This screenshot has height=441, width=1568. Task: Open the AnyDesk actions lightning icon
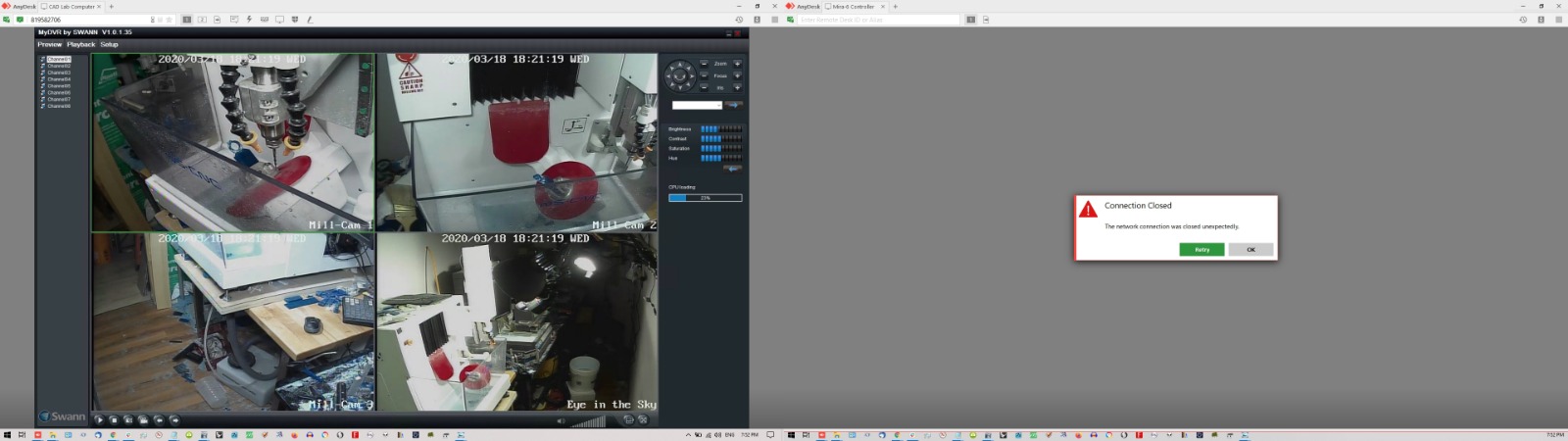coord(249,20)
